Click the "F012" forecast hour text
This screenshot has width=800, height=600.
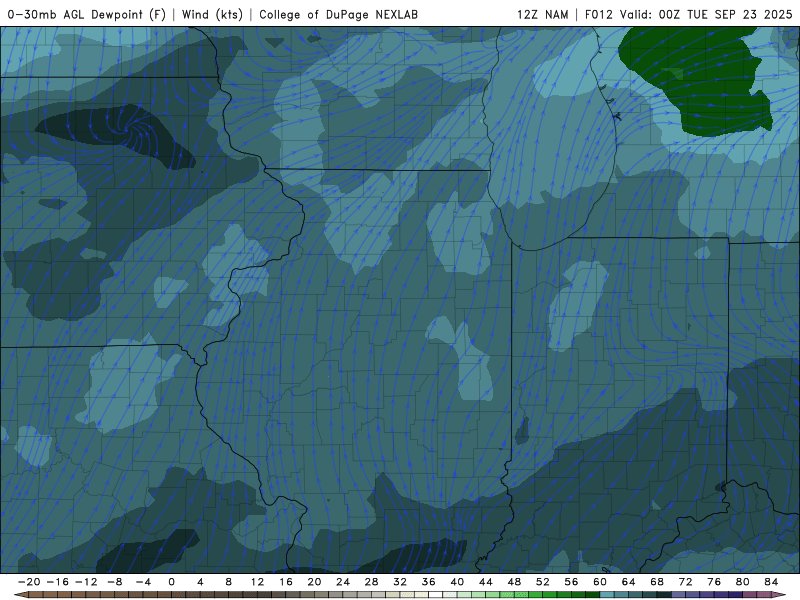pyautogui.click(x=598, y=14)
